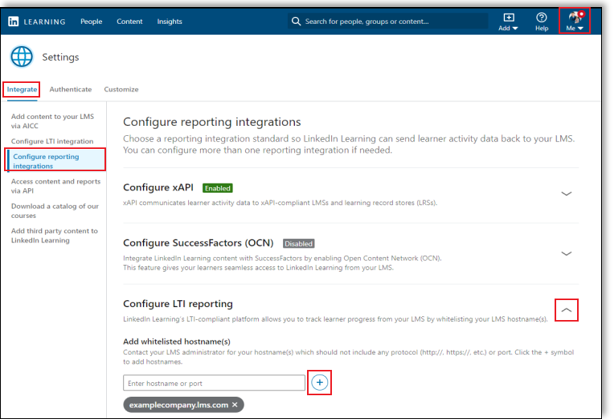Click the Settings globe icon
The width and height of the screenshot is (613, 420).
22,57
